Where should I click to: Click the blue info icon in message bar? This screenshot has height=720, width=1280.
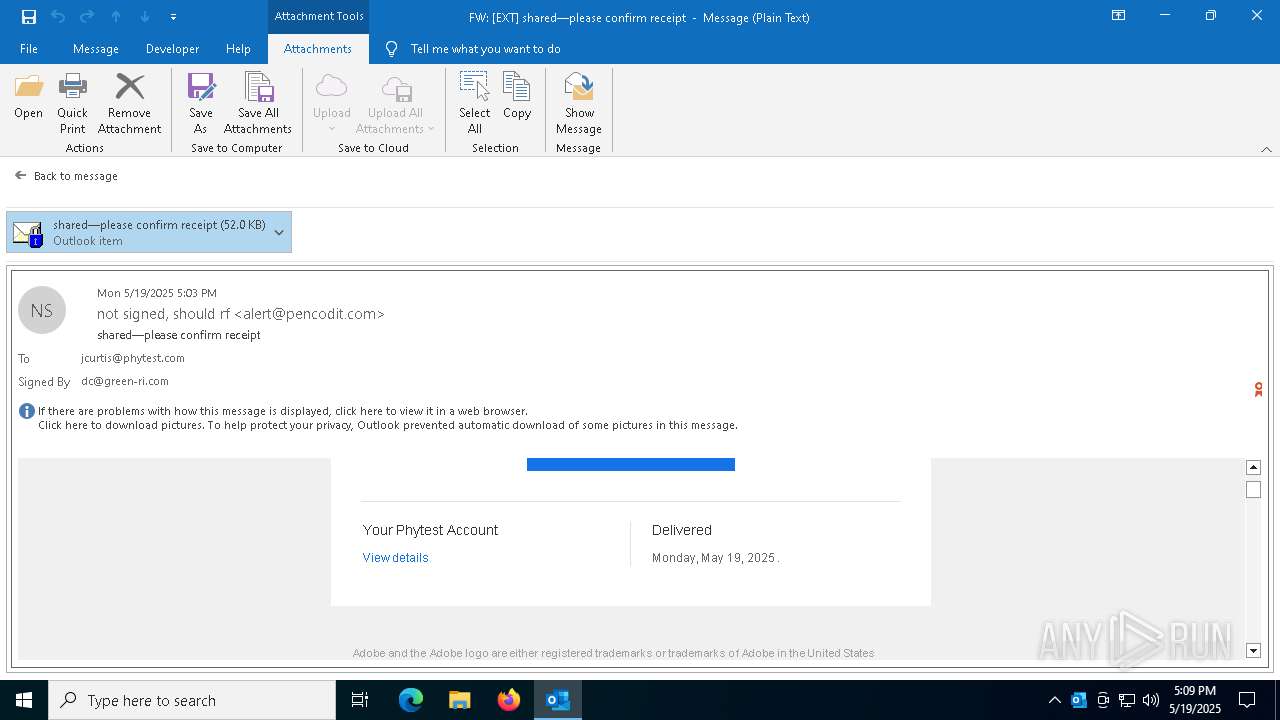(27, 411)
